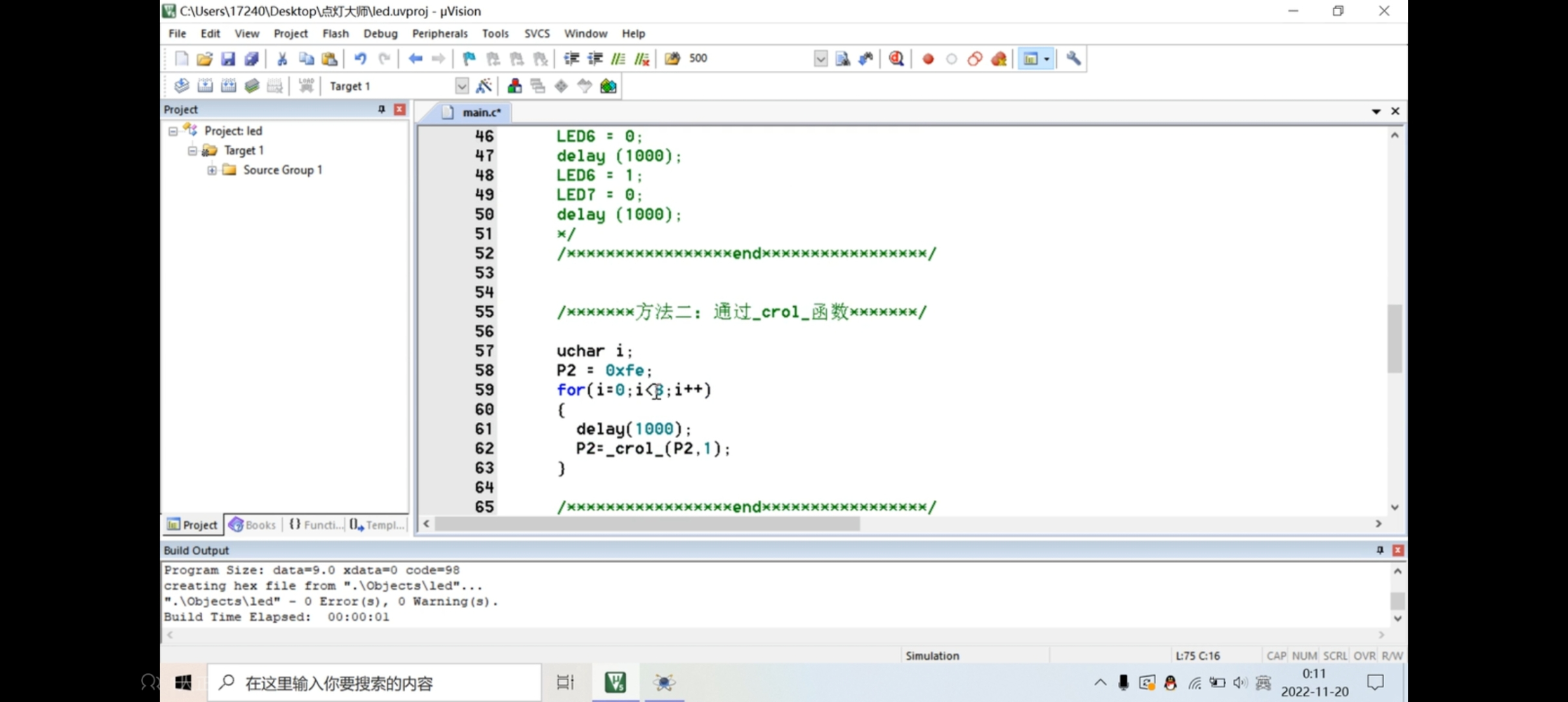Open Options for Target magic wand icon
Viewport: 1568px width, 702px height.
point(484,86)
